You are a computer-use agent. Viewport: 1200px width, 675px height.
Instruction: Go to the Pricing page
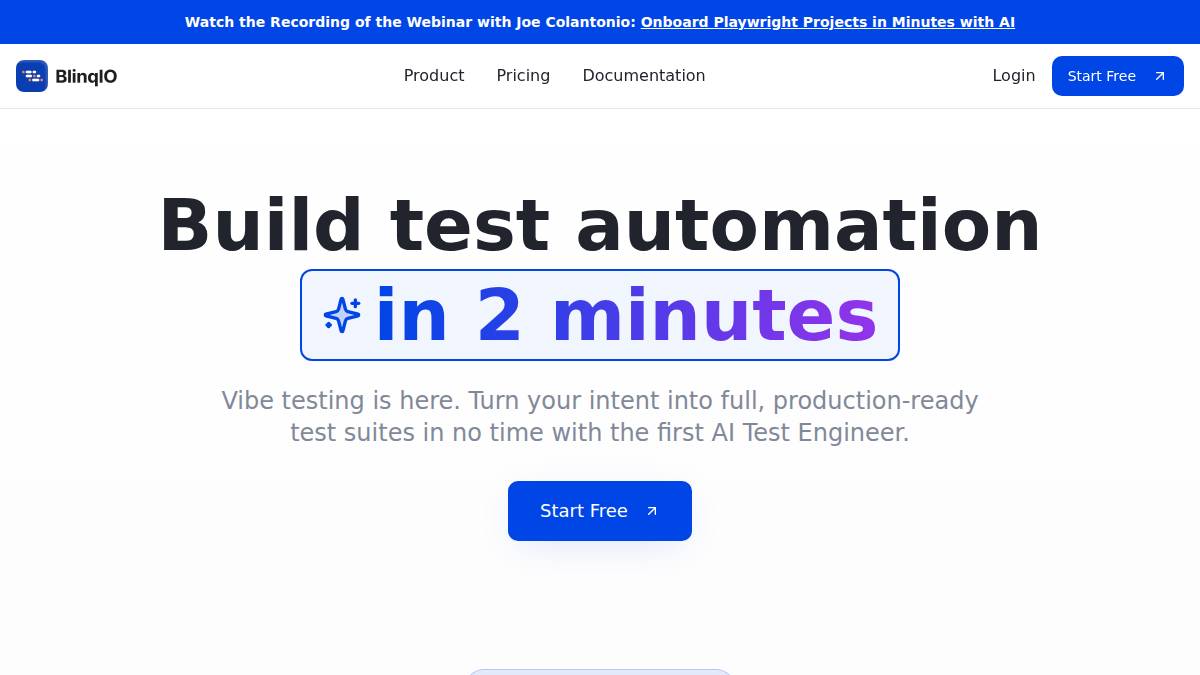[523, 76]
